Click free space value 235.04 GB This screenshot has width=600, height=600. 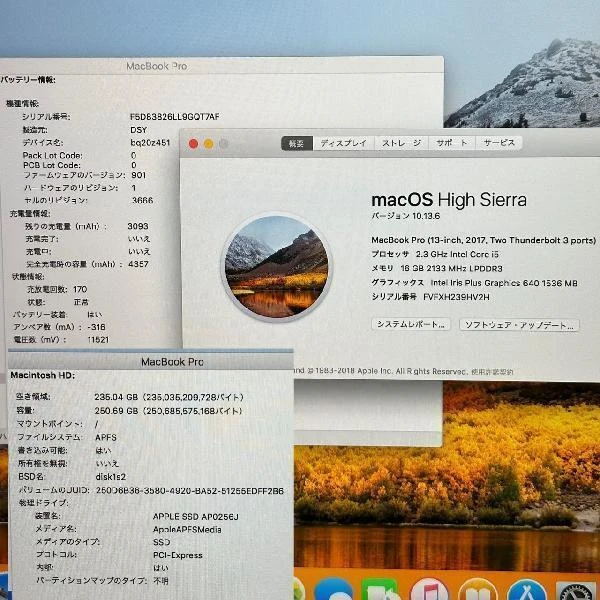[116, 397]
